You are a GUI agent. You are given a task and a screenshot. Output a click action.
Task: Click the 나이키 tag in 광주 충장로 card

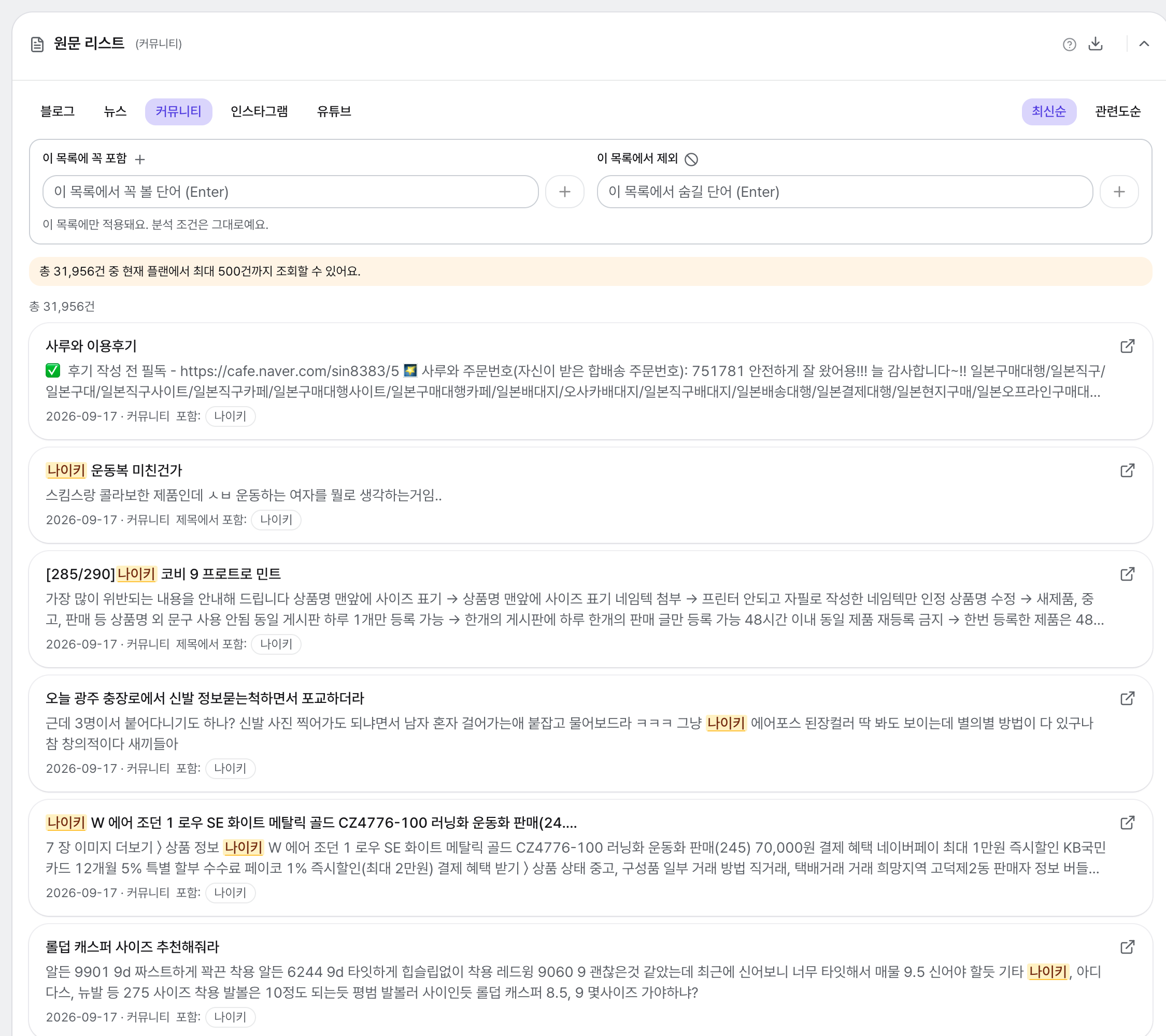230,769
